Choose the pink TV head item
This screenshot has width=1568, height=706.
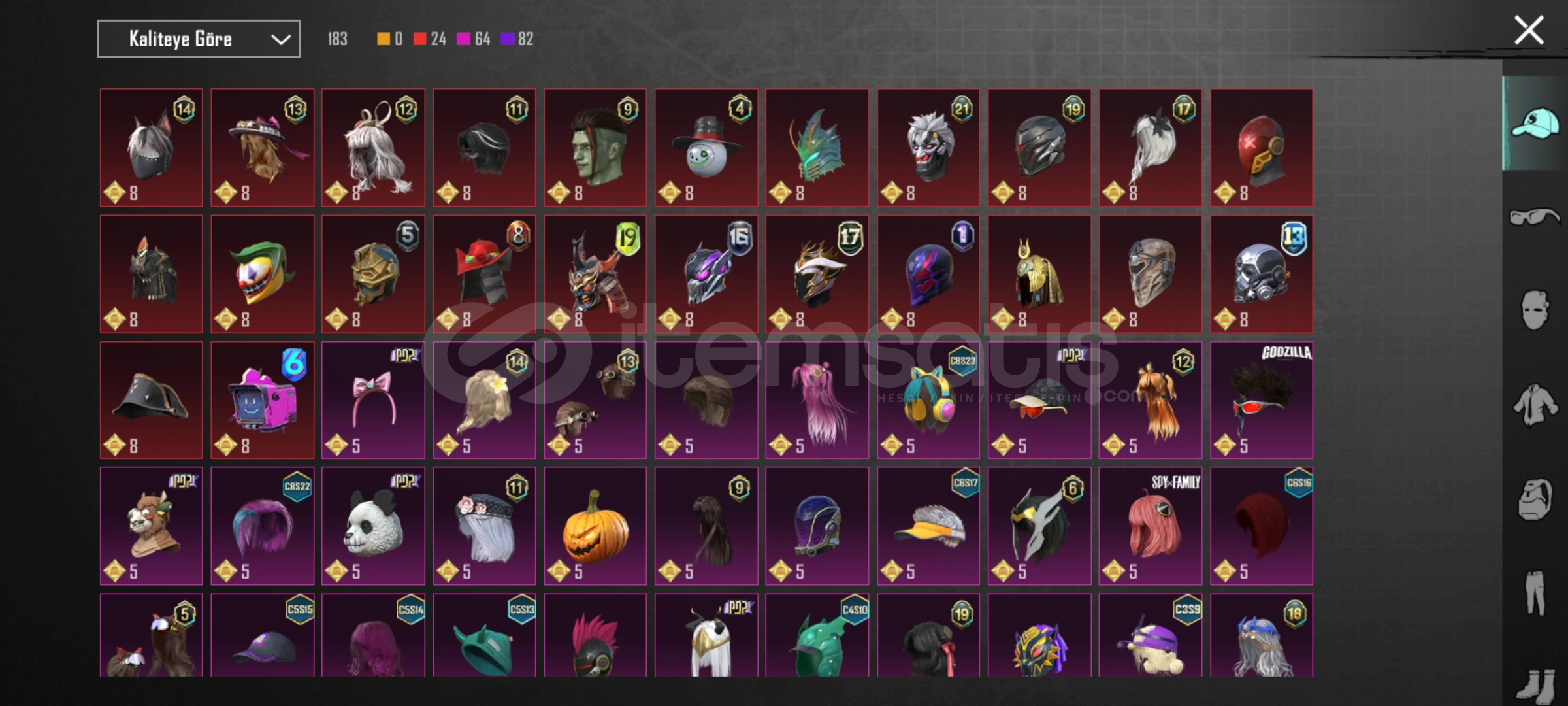[x=262, y=400]
